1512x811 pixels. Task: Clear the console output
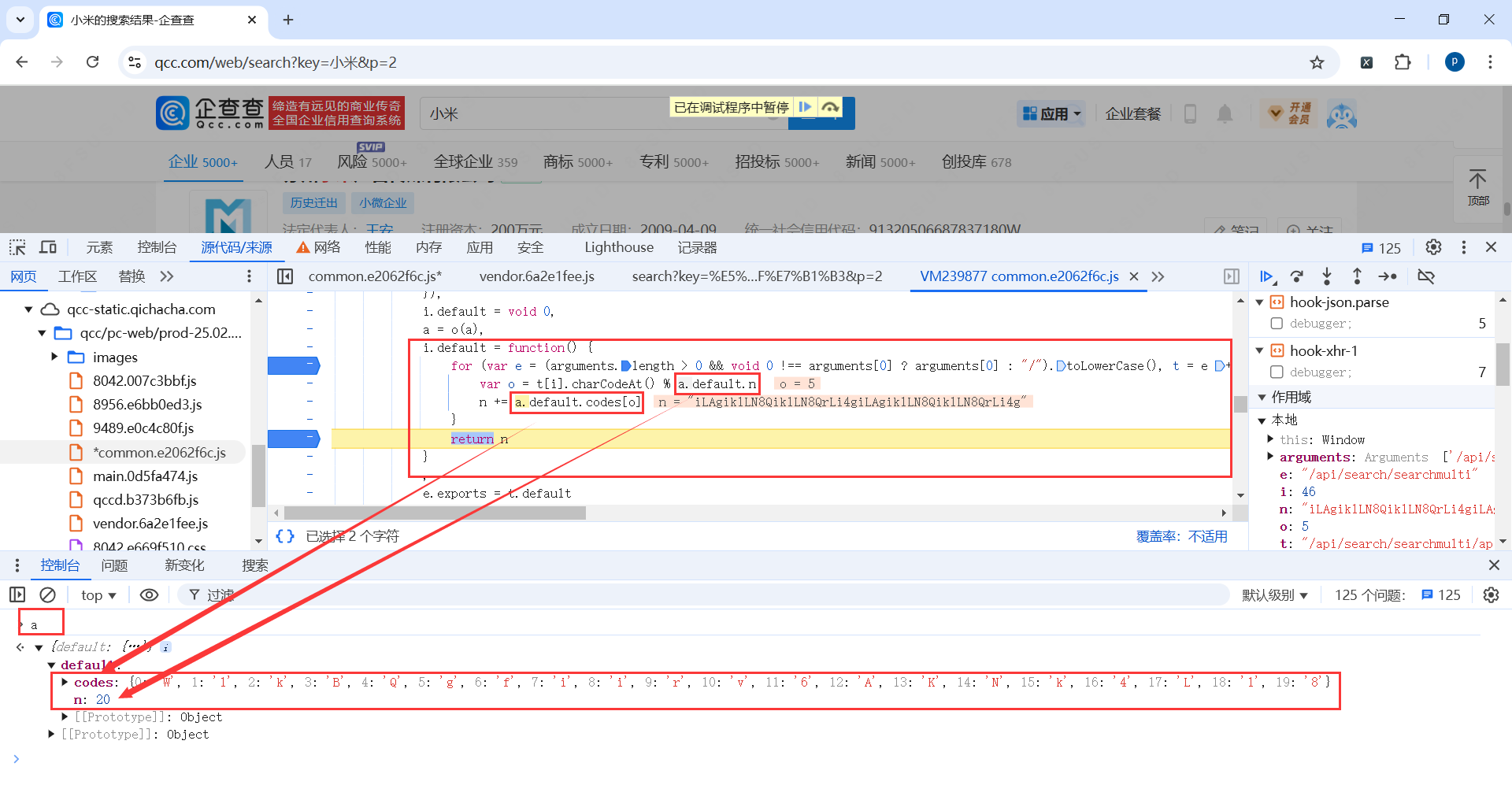[48, 595]
